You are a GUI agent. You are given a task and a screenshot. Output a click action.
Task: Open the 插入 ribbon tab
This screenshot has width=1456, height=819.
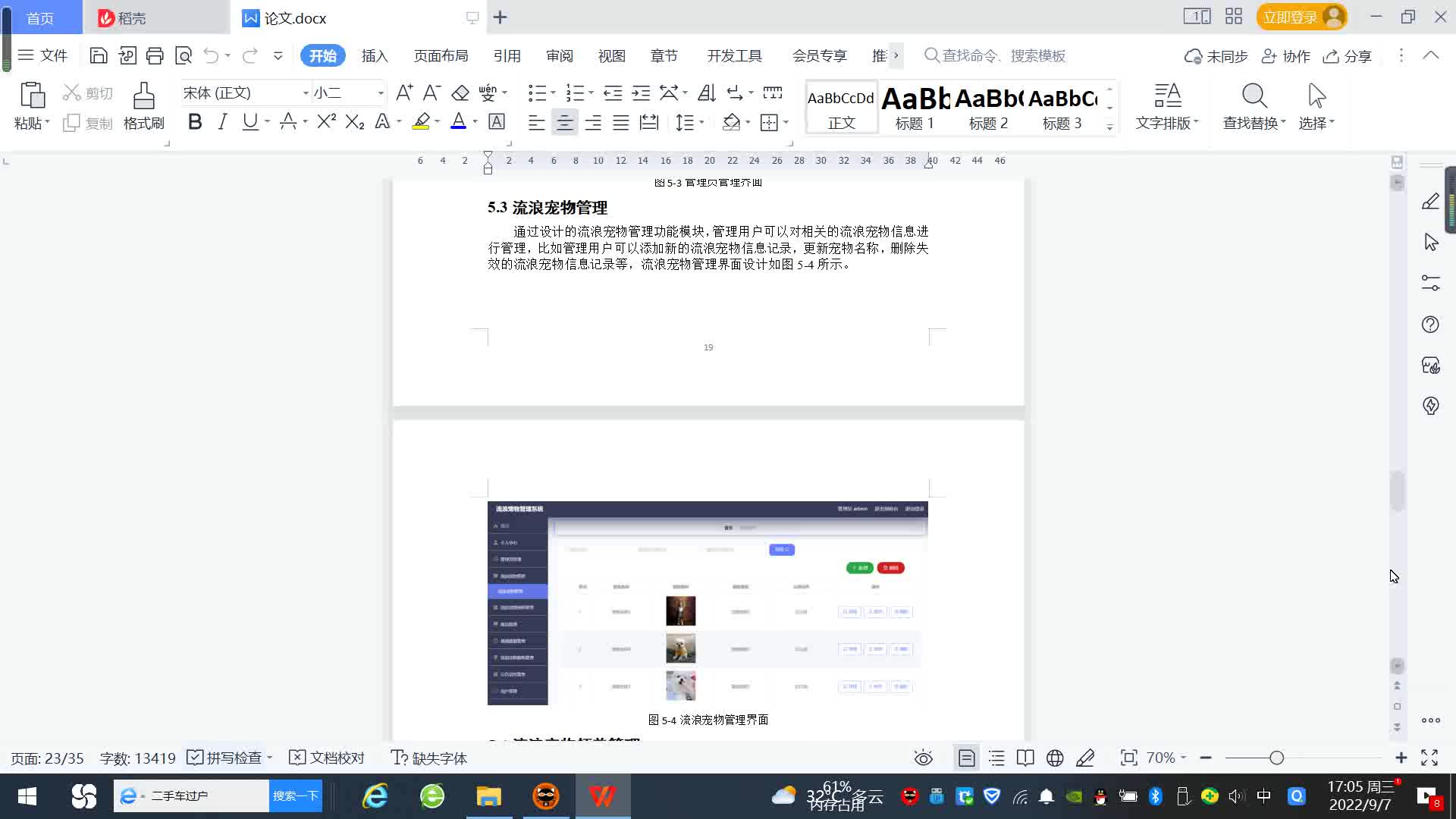375,56
